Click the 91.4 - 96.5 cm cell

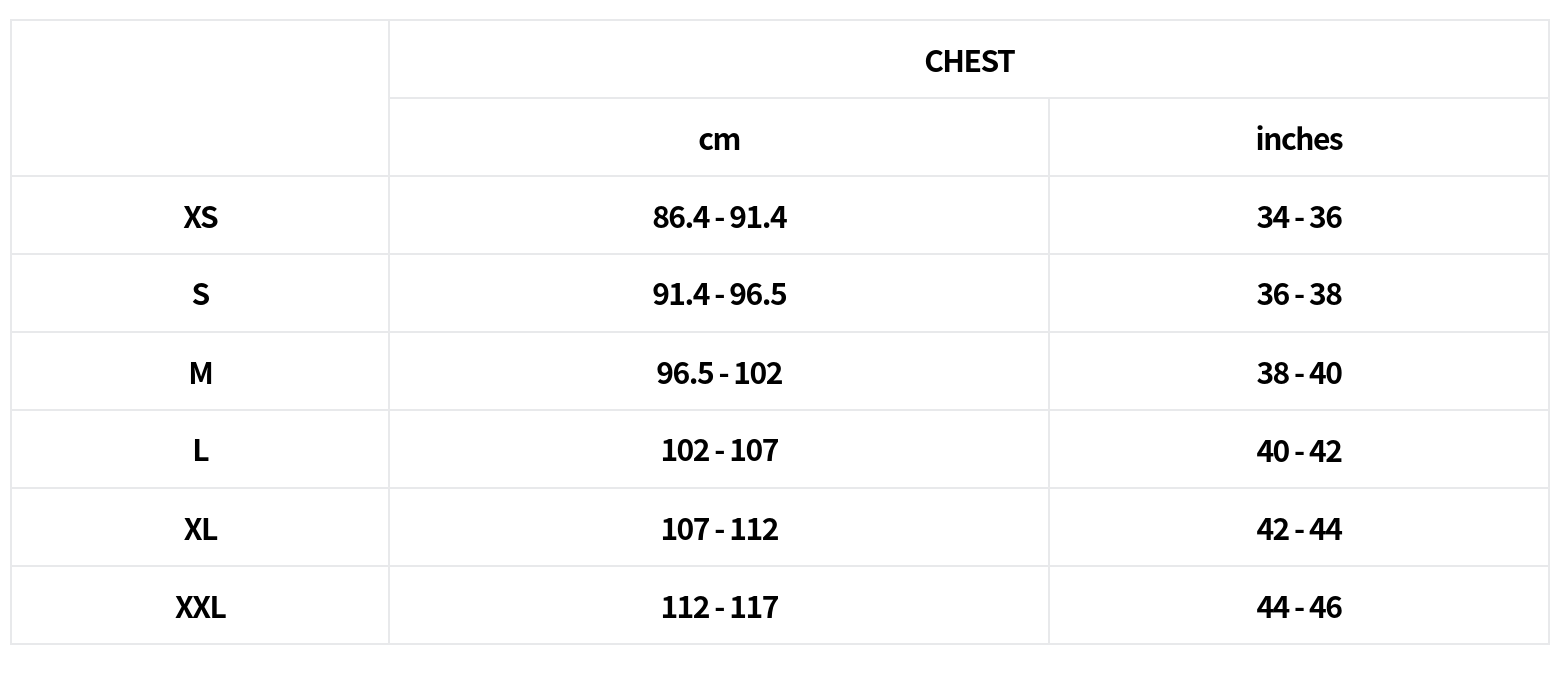(x=719, y=294)
